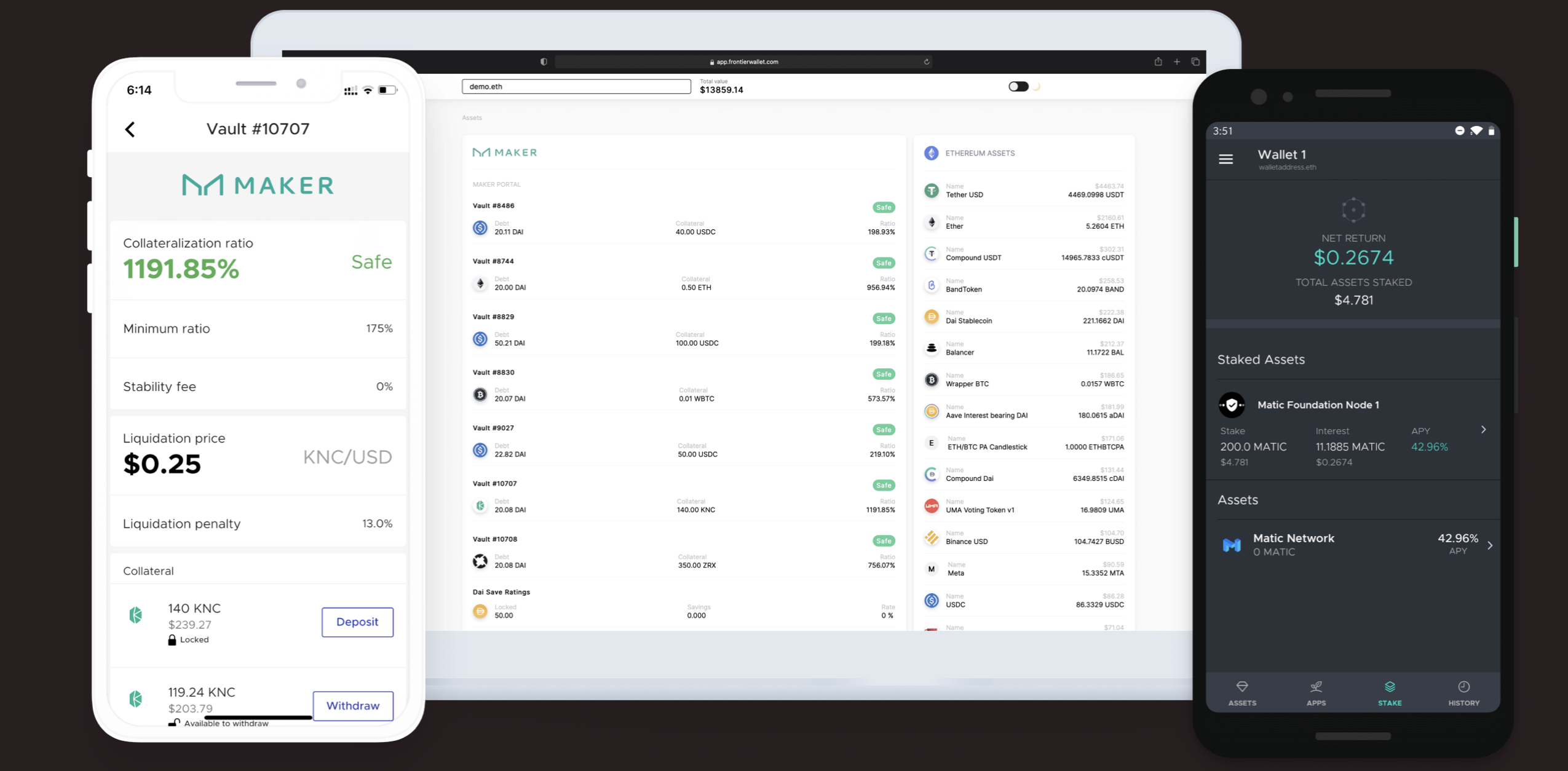Click the tabs overview icon in browser toolbar

point(1195,61)
